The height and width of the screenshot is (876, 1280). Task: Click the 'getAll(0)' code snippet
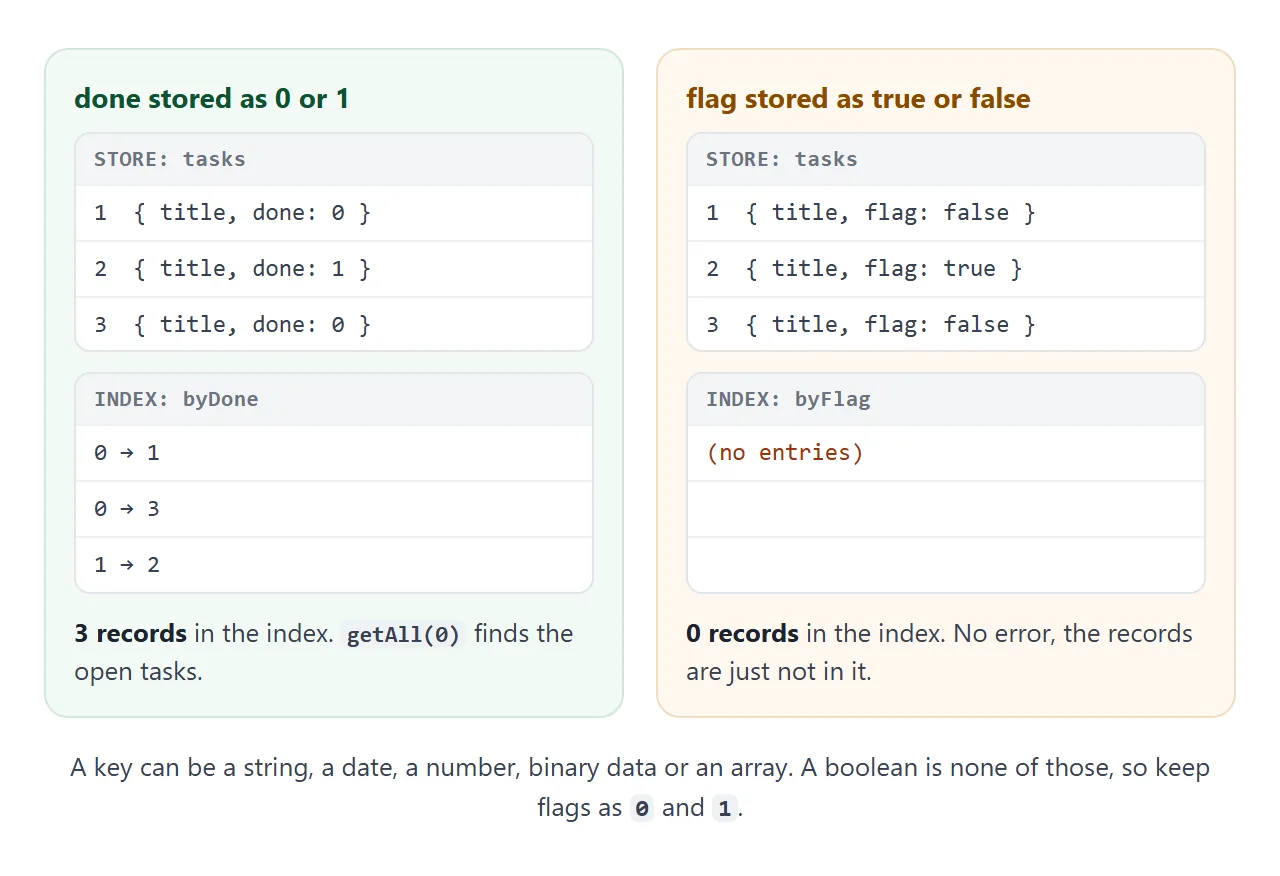404,635
